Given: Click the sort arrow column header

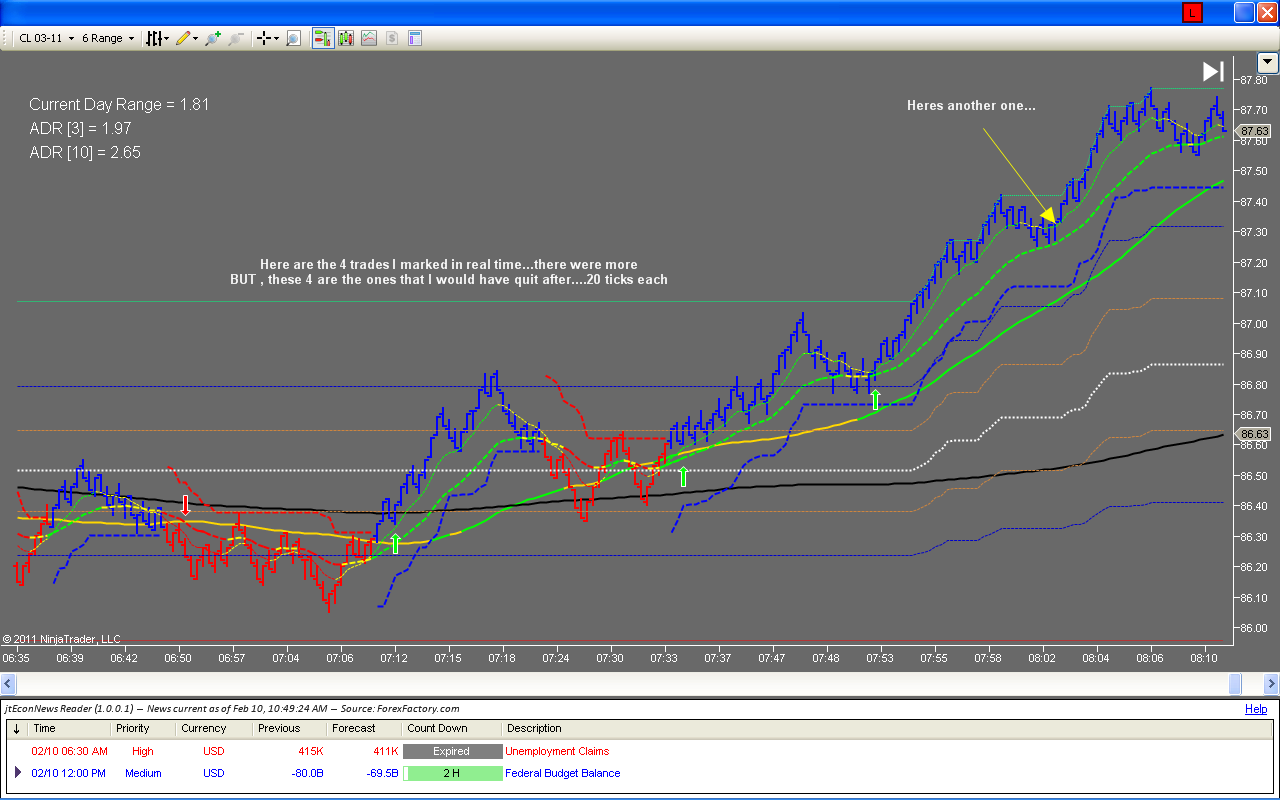Looking at the screenshot, I should coord(17,729).
